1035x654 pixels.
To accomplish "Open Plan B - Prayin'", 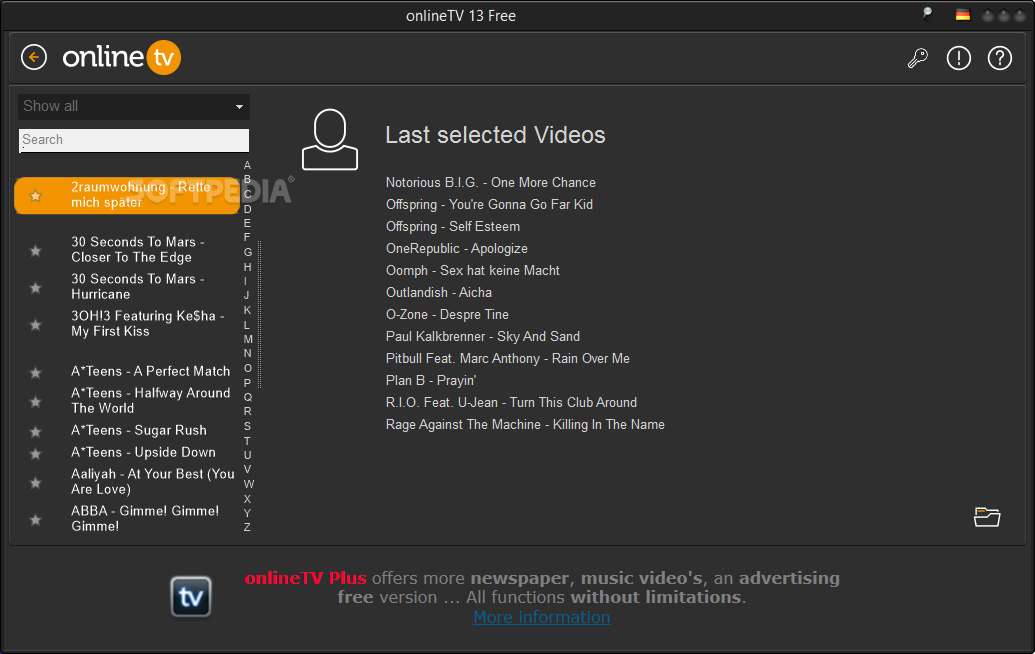I will click(x=430, y=381).
